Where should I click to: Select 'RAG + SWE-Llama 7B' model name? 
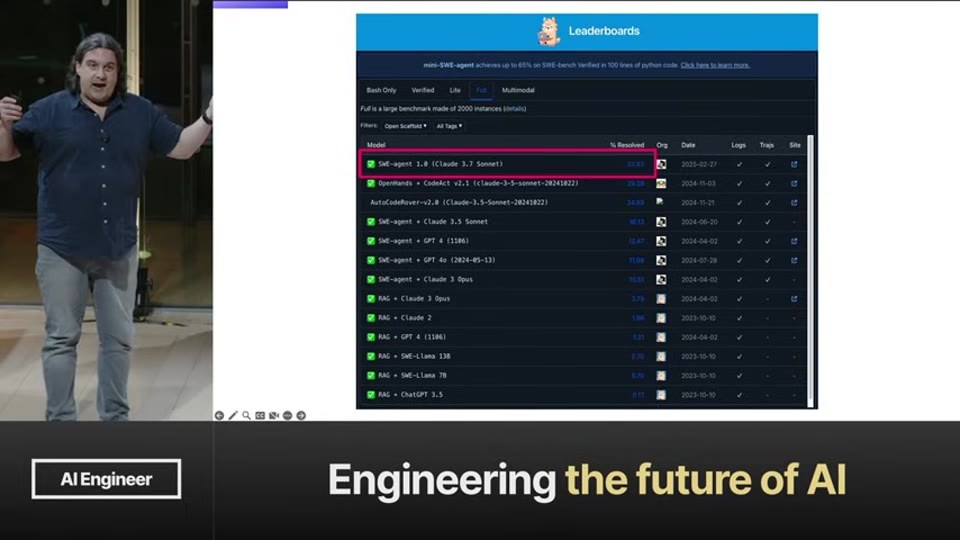[x=412, y=375]
